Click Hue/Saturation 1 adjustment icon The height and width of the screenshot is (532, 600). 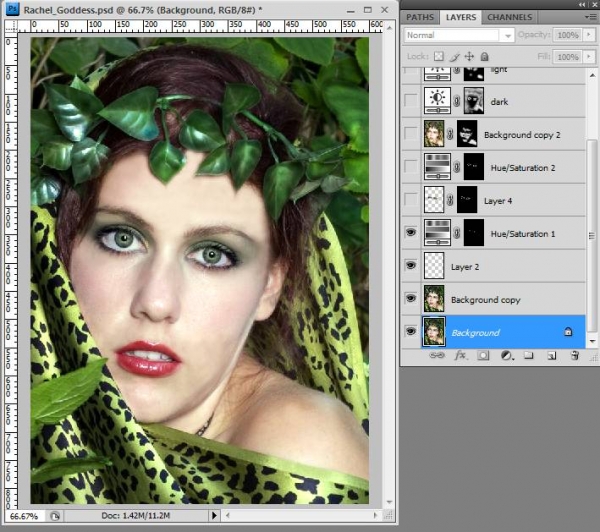(x=437, y=233)
